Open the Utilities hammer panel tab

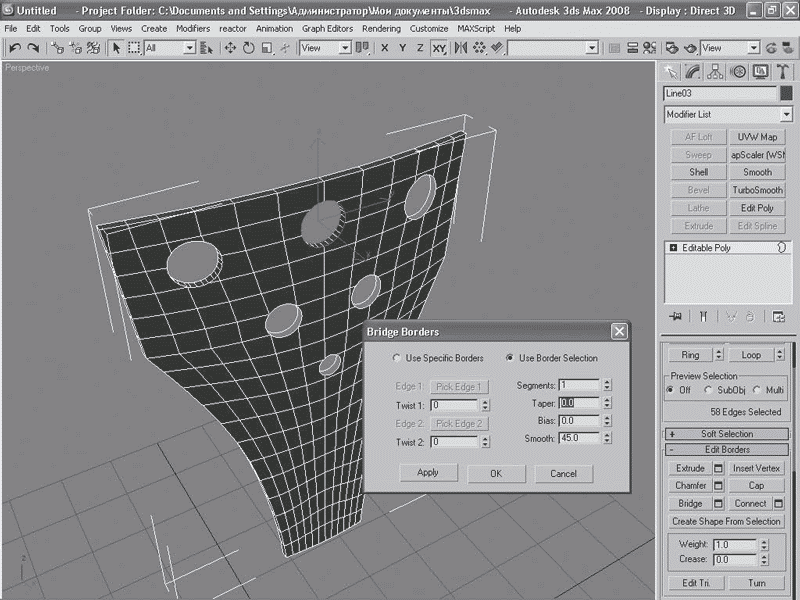pyautogui.click(x=781, y=72)
